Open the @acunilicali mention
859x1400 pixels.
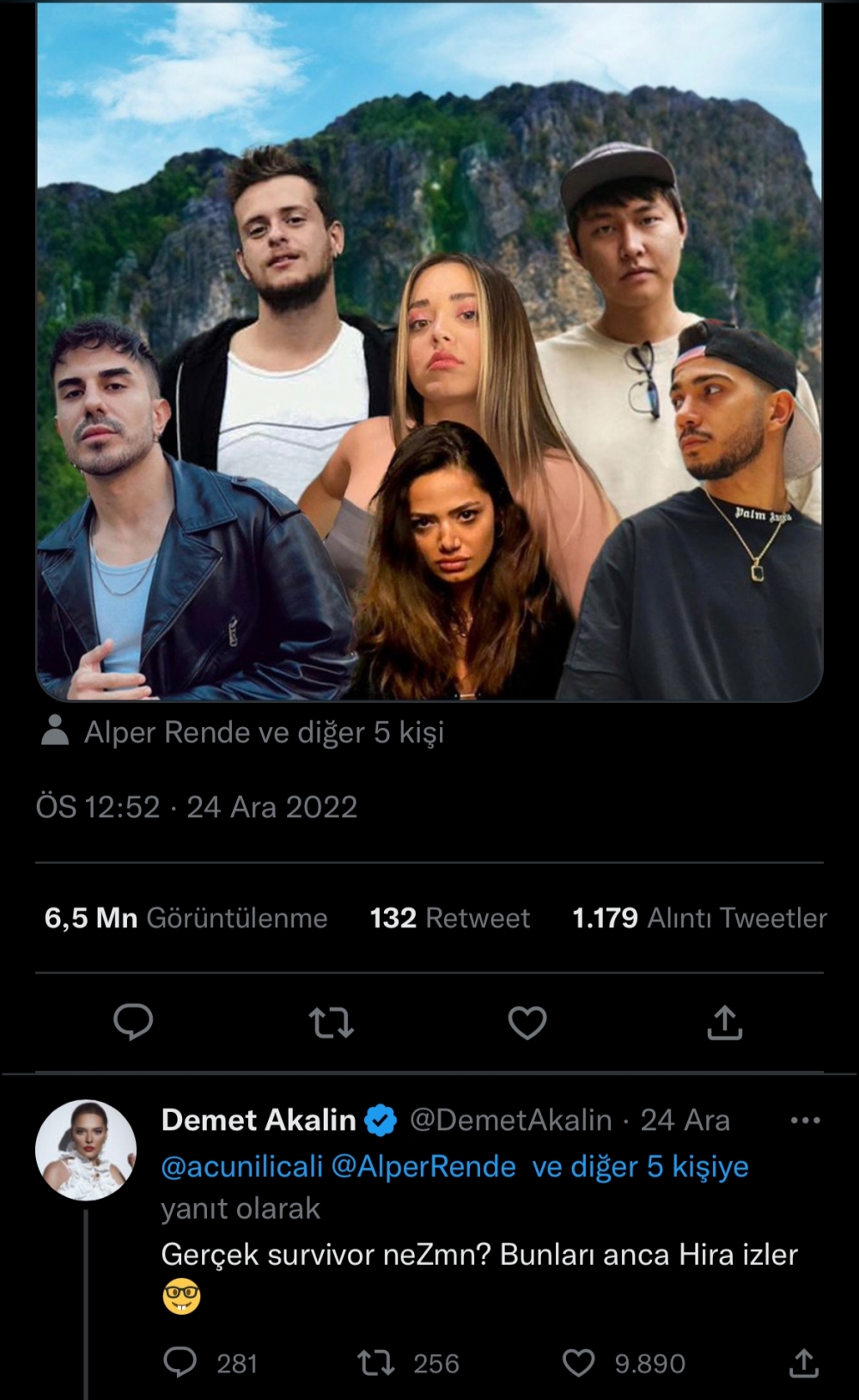[x=242, y=1166]
